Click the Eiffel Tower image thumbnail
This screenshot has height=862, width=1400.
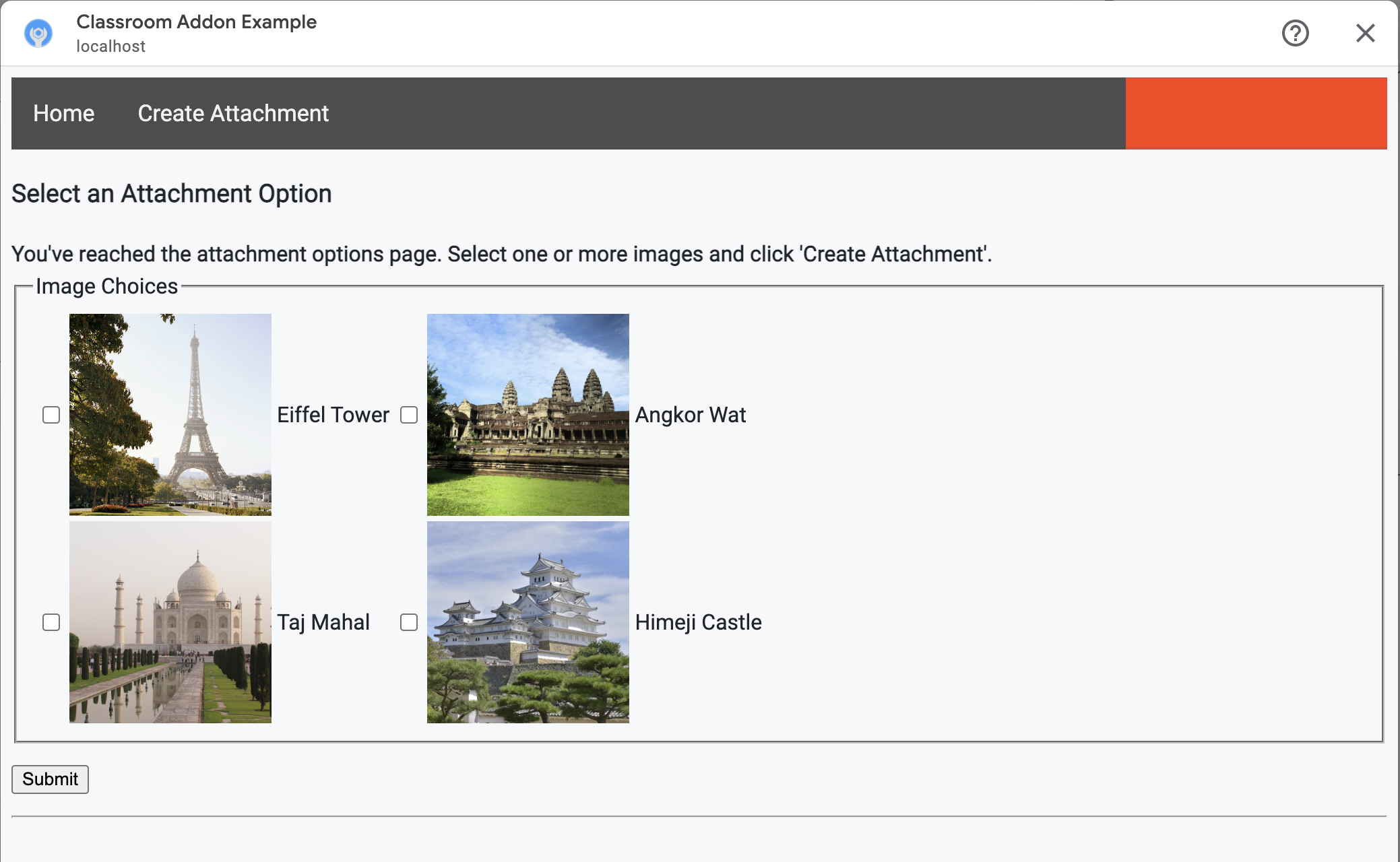point(170,414)
